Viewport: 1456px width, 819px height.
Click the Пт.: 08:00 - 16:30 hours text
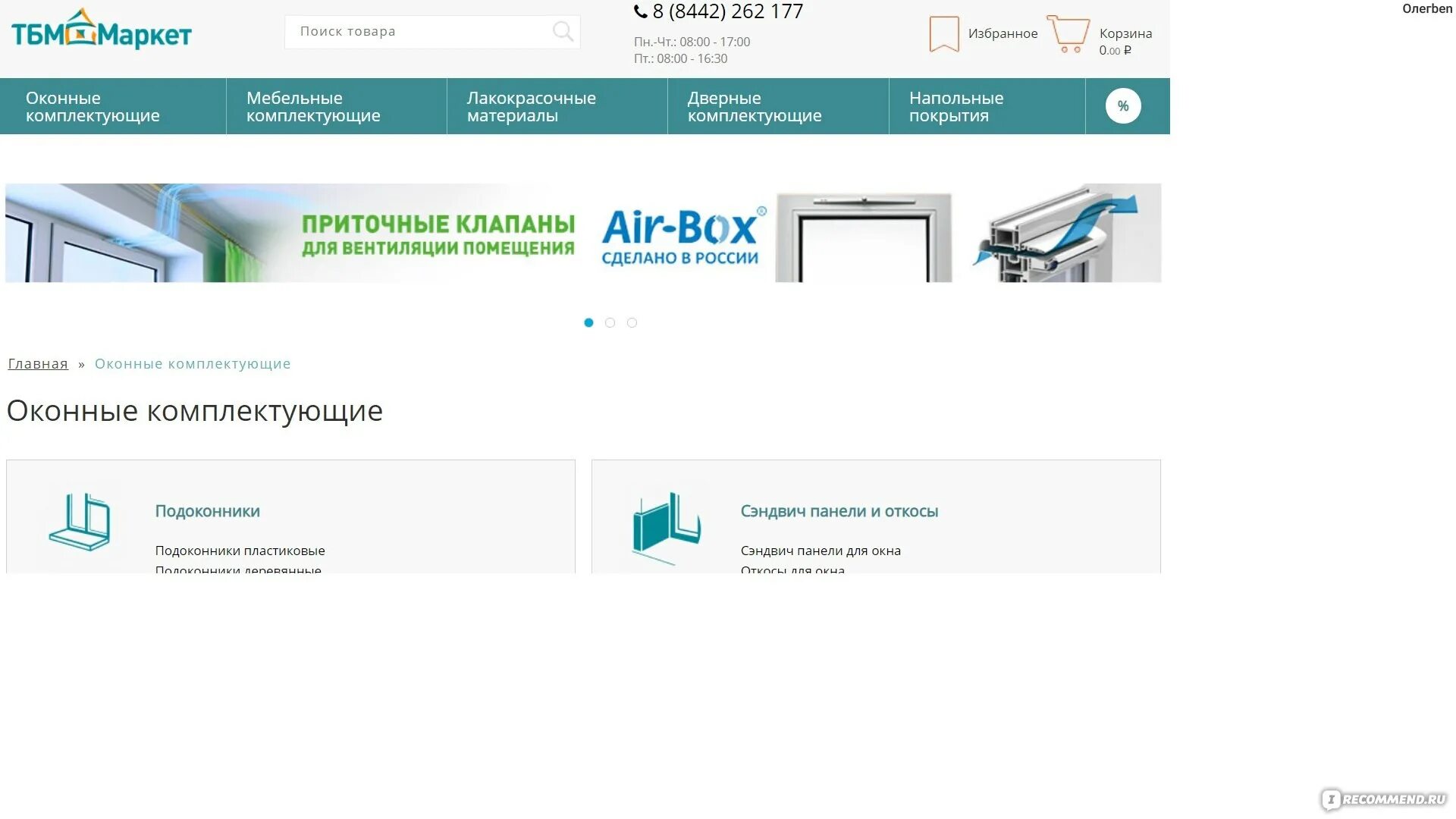pyautogui.click(x=680, y=59)
